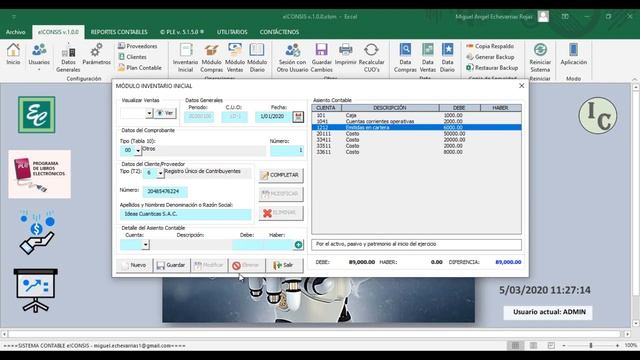640x360 pixels.
Task: Add detail line with green plus icon
Action: point(298,244)
